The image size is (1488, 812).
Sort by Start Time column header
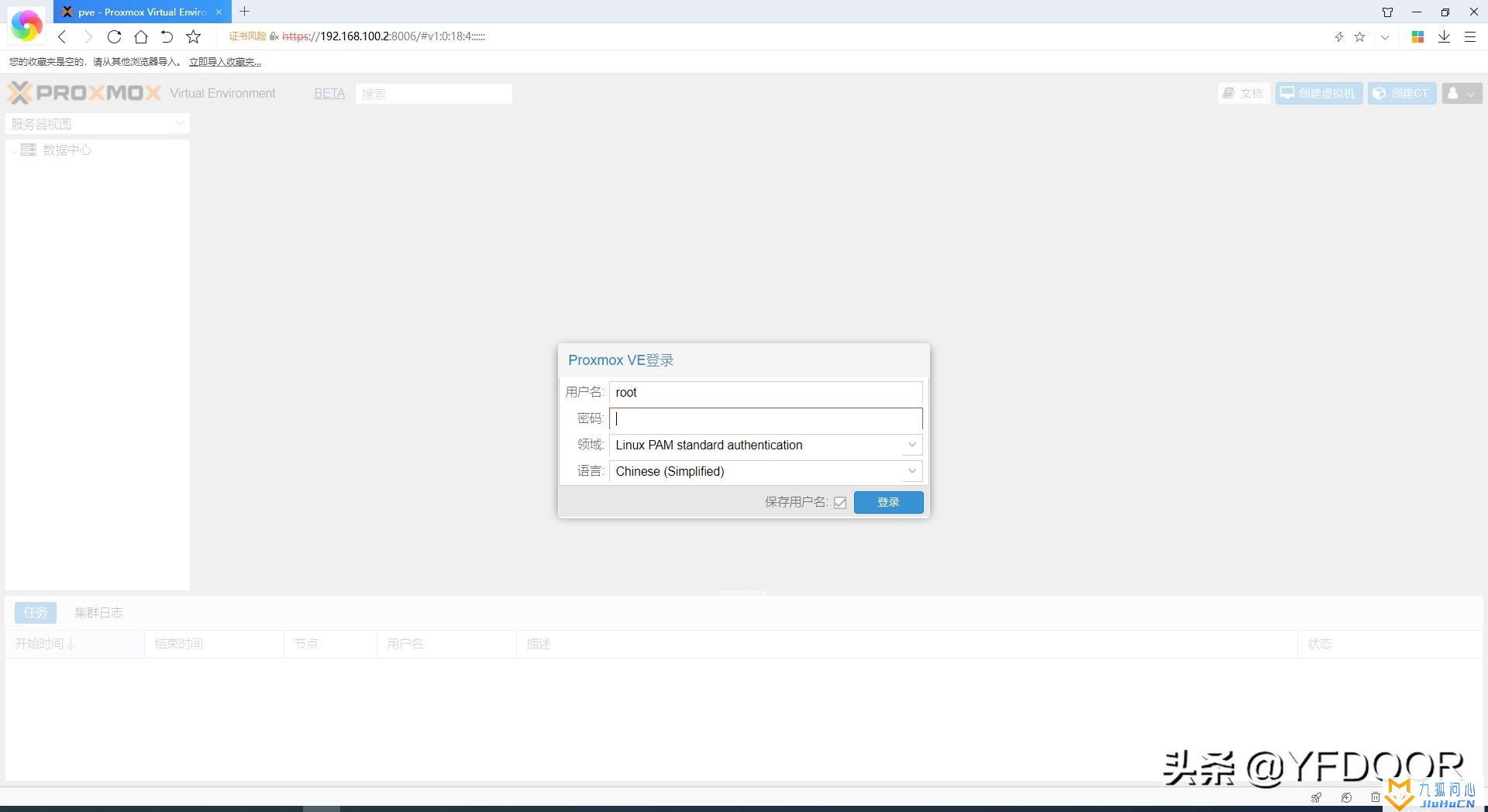pos(74,644)
